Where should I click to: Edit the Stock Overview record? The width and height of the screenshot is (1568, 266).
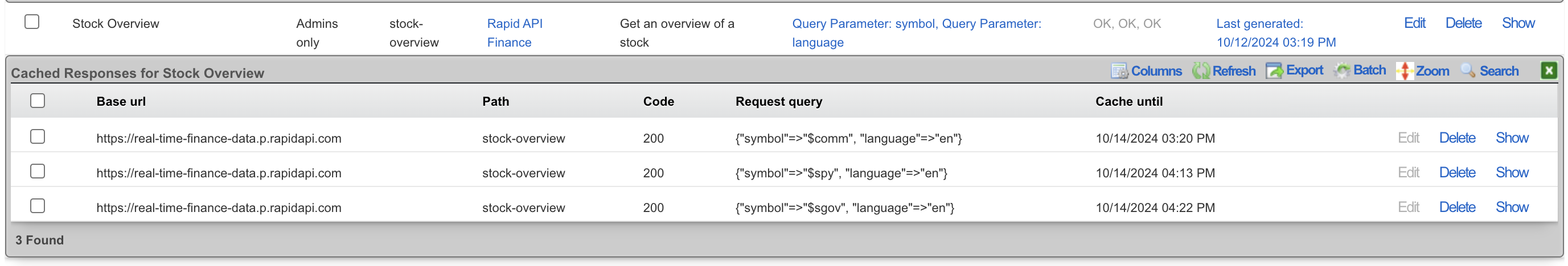click(1415, 23)
